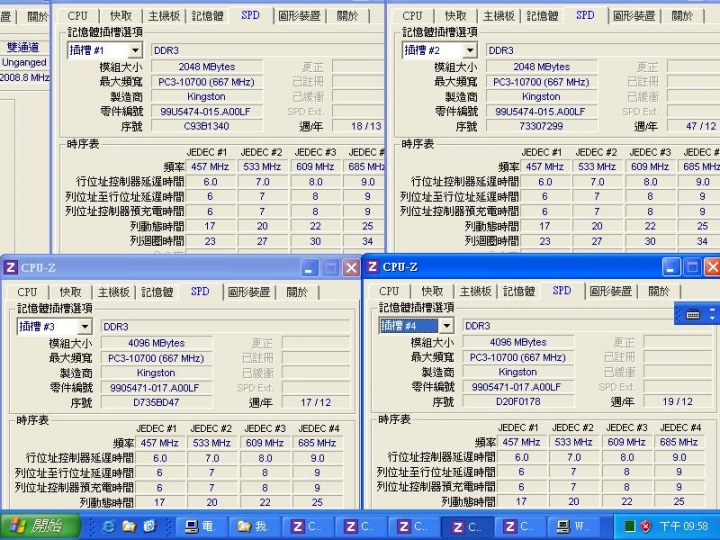Open the Start menu

[x=40, y=526]
